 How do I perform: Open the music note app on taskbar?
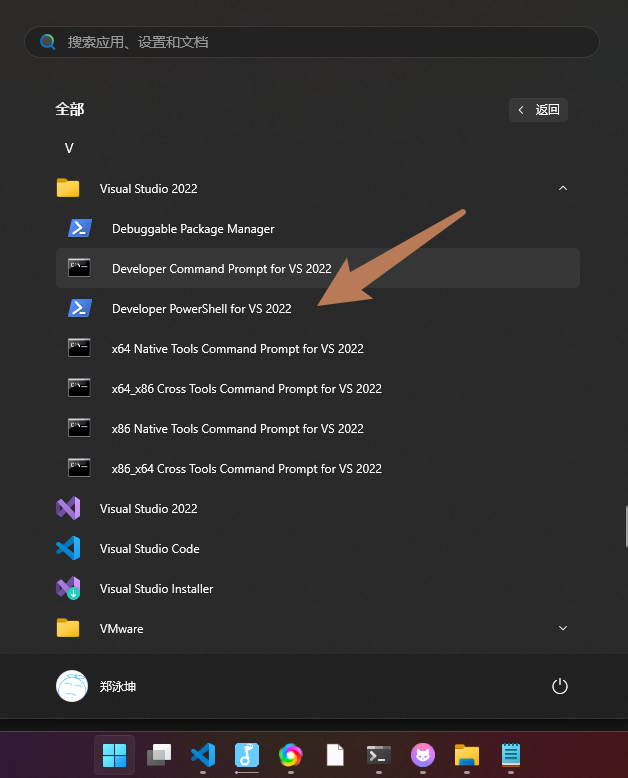pos(247,755)
